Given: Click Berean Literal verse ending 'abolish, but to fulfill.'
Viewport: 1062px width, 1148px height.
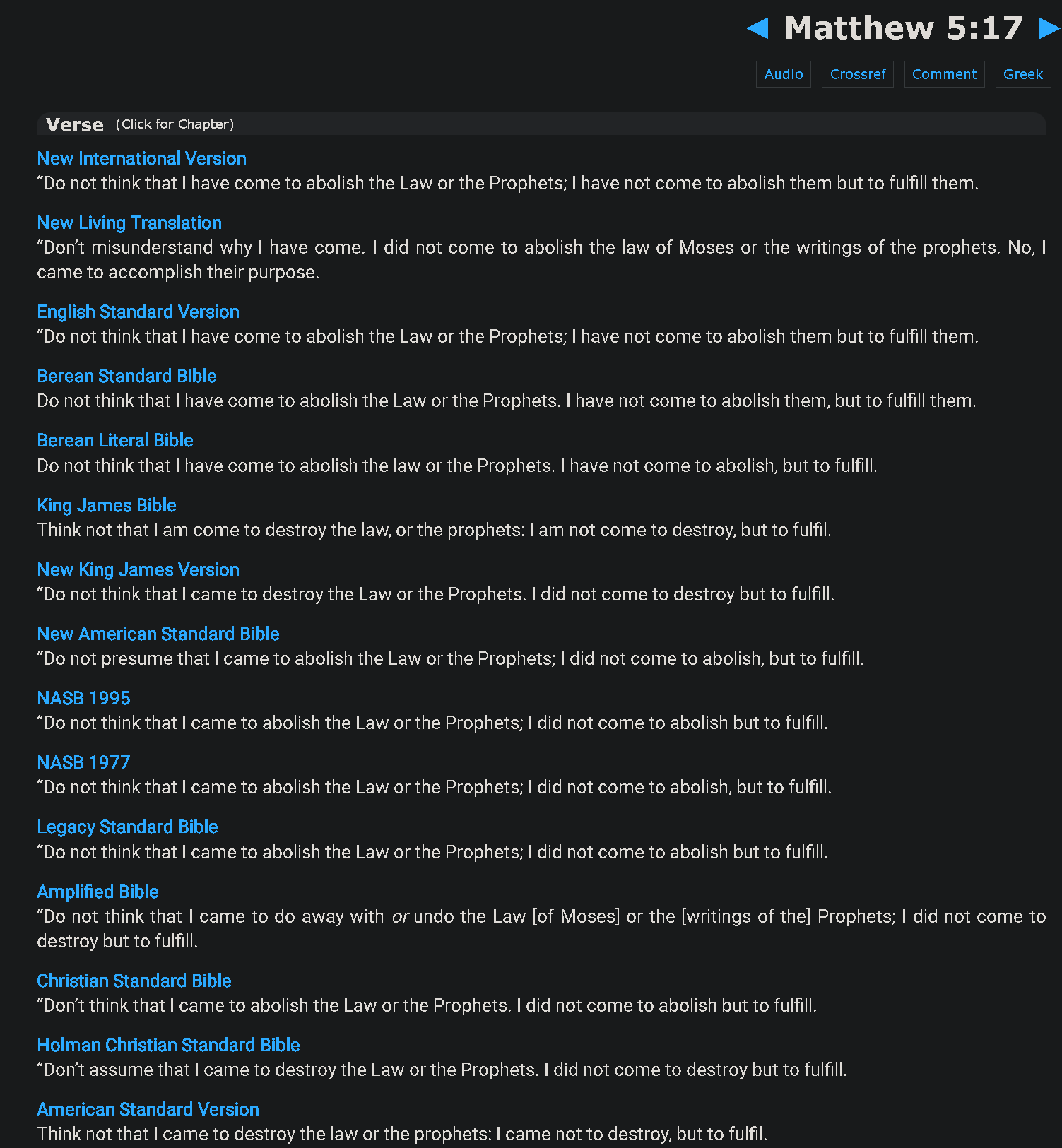Looking at the screenshot, I should tap(457, 466).
